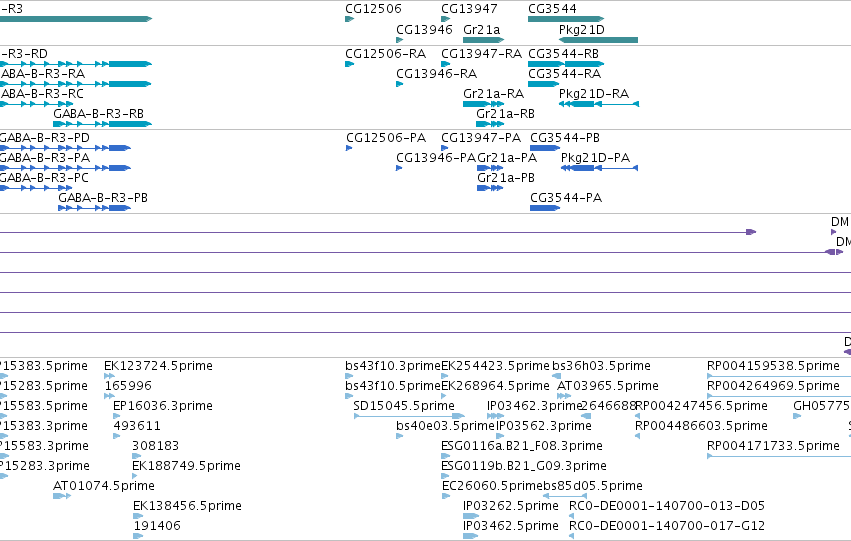The height and width of the screenshot is (541, 851).
Task: Select EST RP004171733.5prime
Action: [x=773, y=446]
